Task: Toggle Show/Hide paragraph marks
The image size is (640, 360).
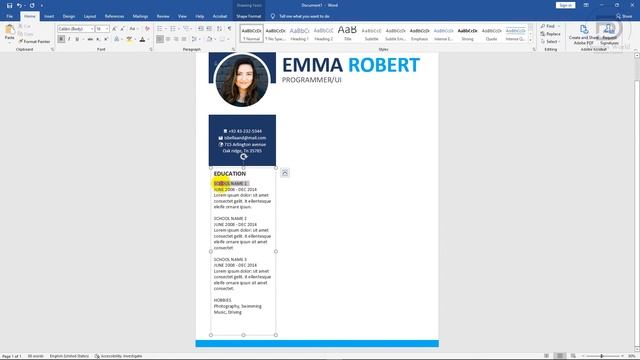Action: (x=229, y=29)
